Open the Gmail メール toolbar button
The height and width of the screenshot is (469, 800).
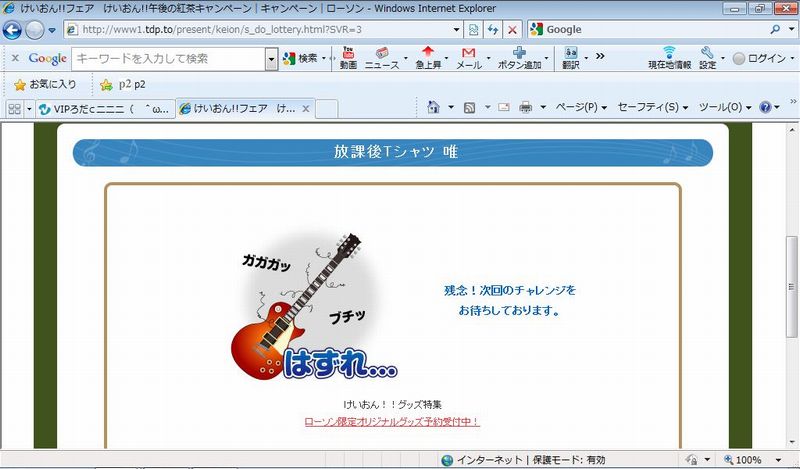pyautogui.click(x=468, y=58)
